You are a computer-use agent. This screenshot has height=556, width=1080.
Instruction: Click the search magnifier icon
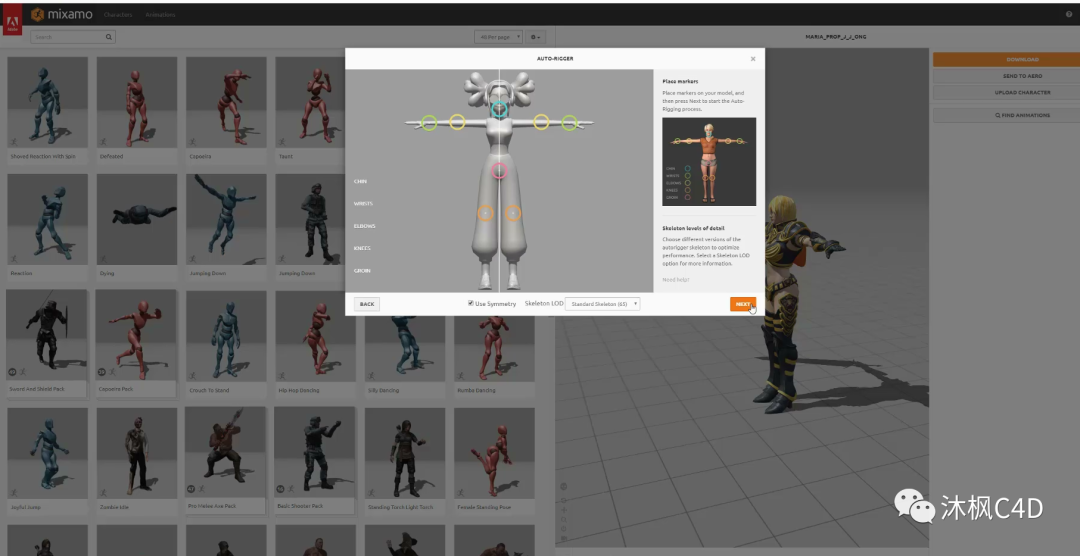108,37
